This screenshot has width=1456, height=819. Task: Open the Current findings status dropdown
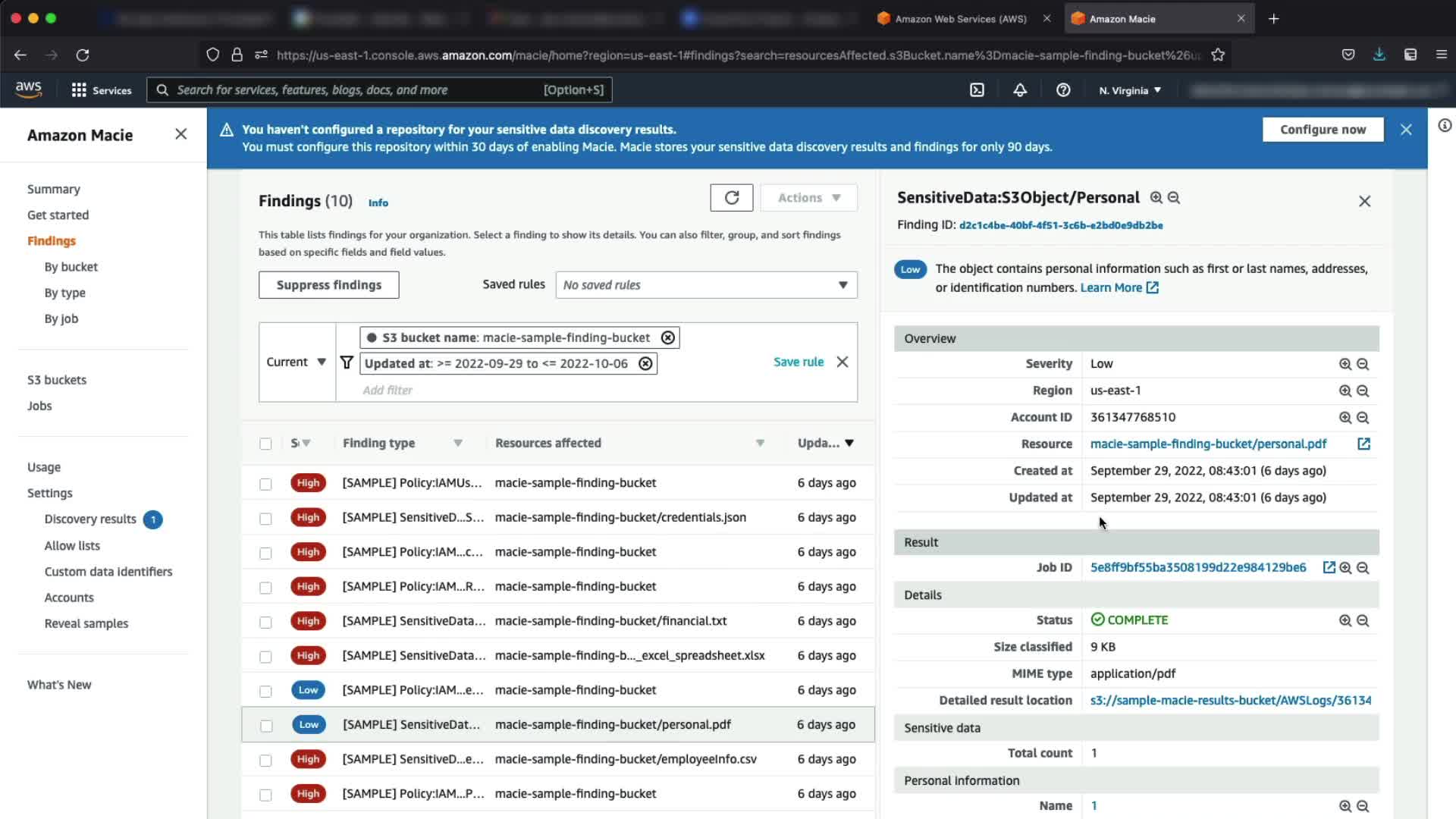[296, 362]
